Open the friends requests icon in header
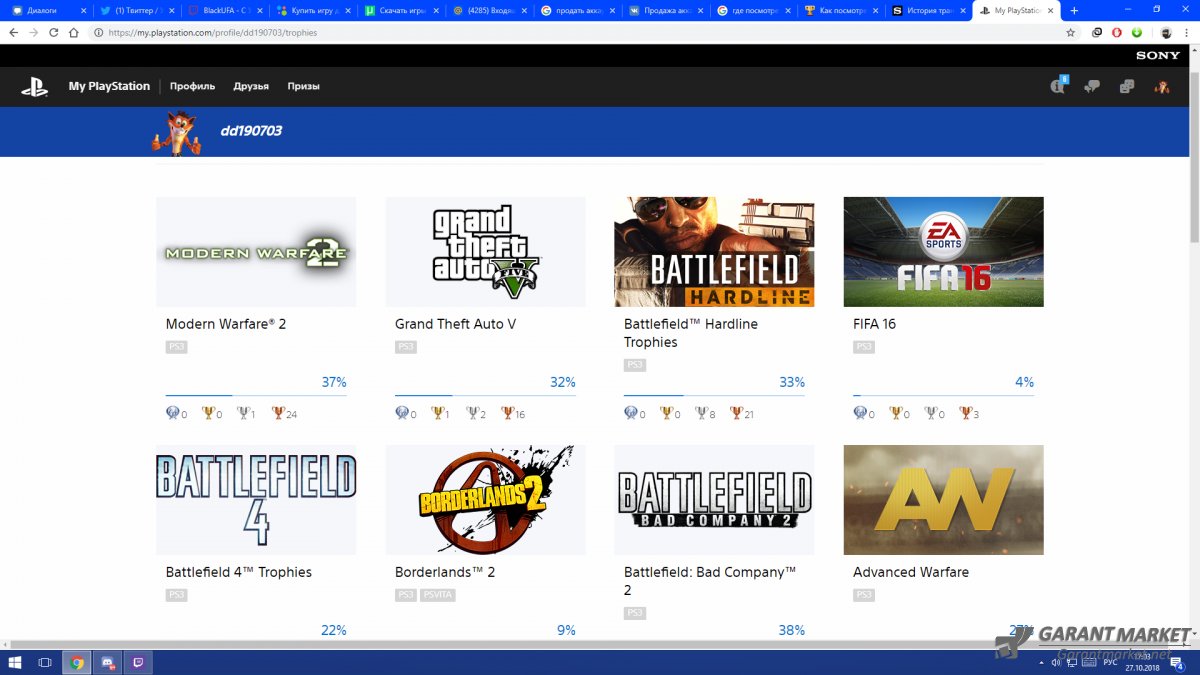Viewport: 1200px width, 675px height. (1092, 86)
